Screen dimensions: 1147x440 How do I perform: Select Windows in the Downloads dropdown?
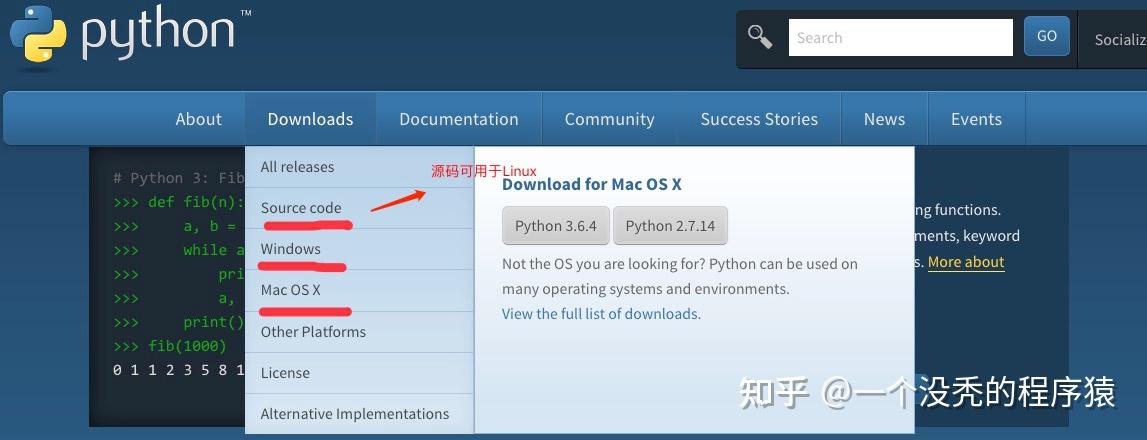[290, 249]
